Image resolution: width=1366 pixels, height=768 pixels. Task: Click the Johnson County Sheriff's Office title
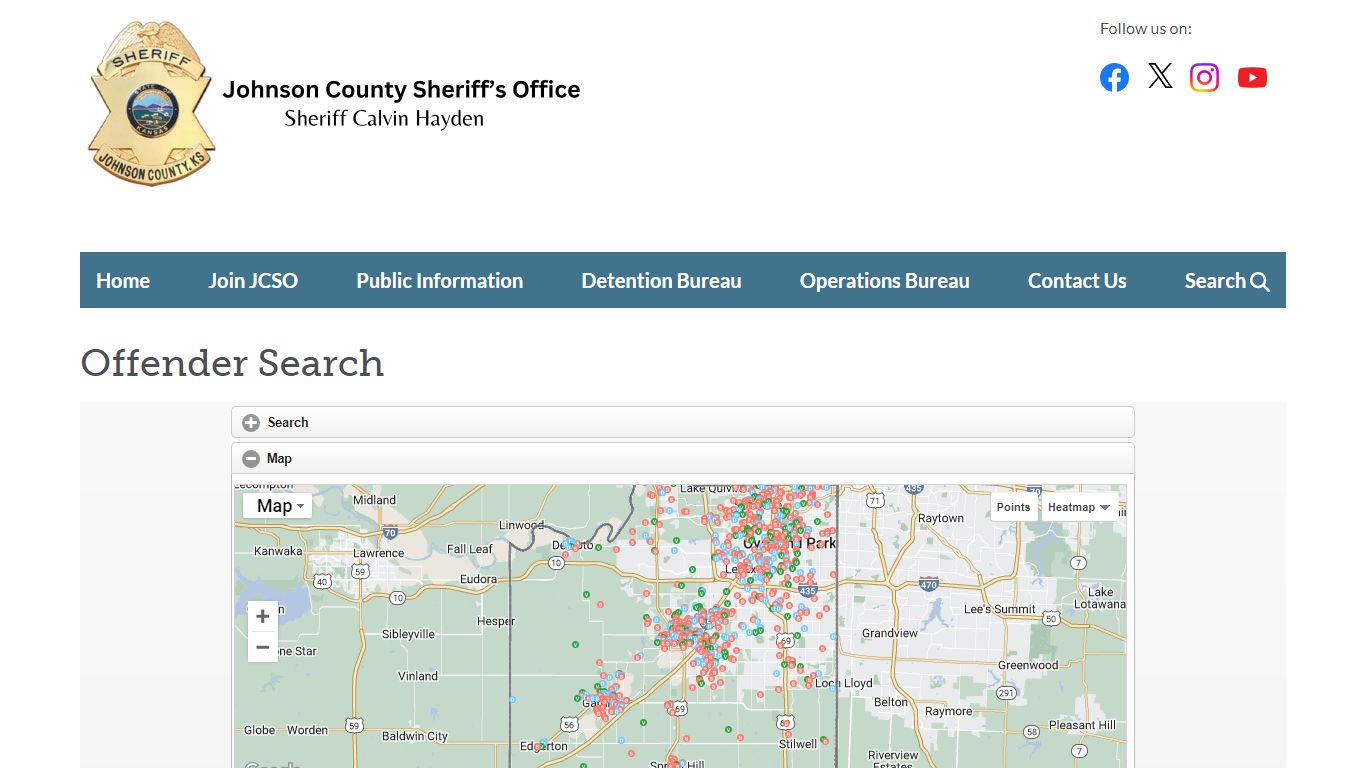(401, 89)
